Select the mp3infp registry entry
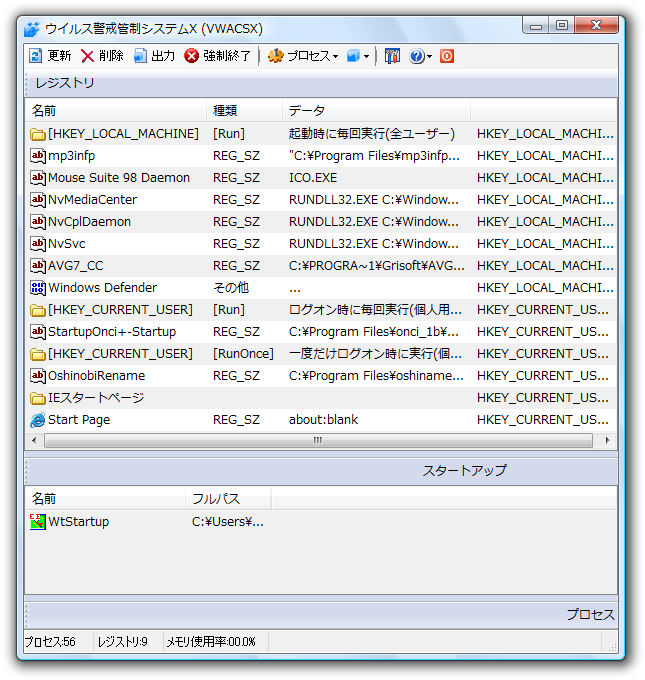Screen dimensions: 645x680 (x=321, y=156)
